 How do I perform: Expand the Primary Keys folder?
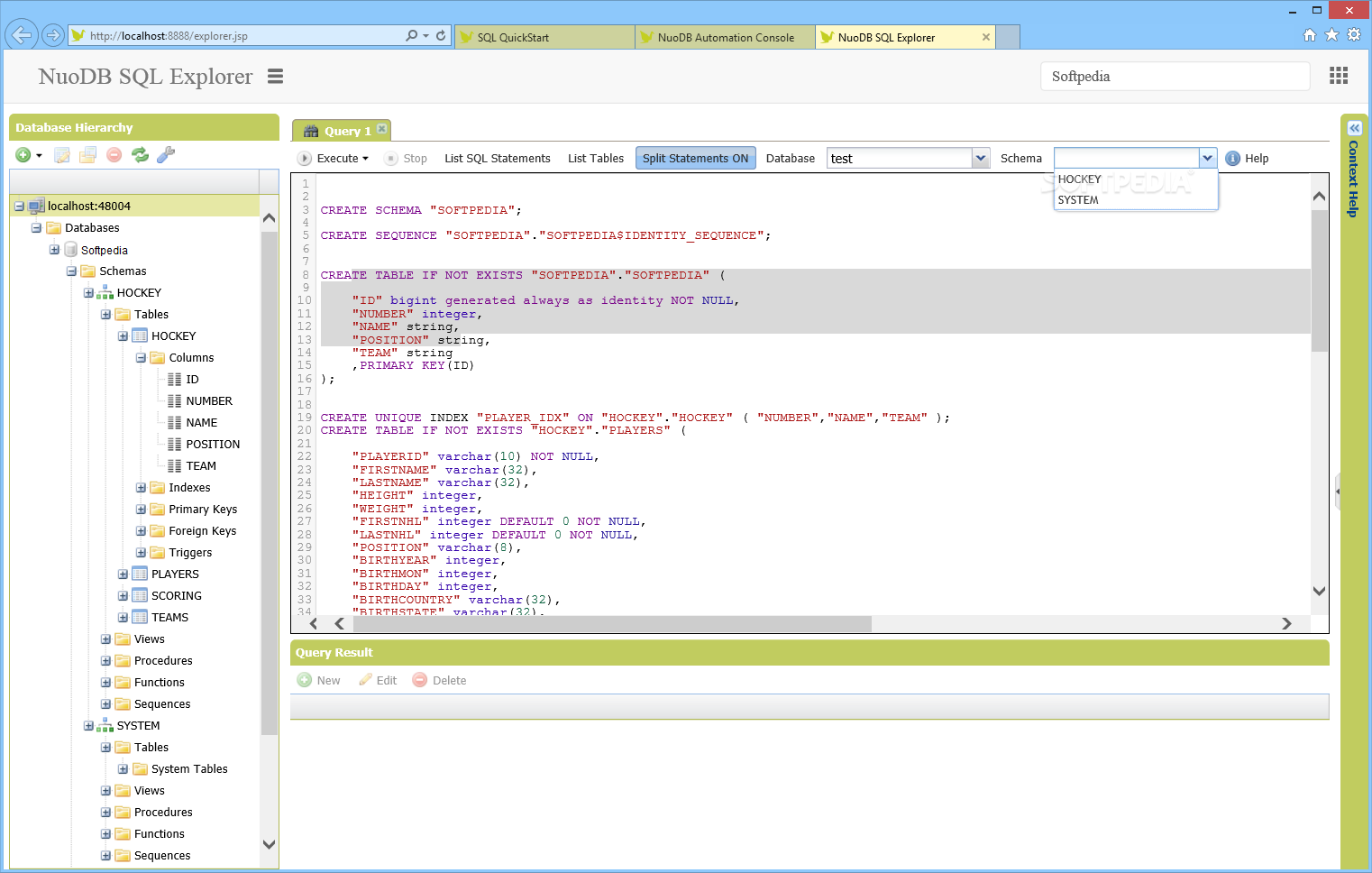[x=141, y=510]
